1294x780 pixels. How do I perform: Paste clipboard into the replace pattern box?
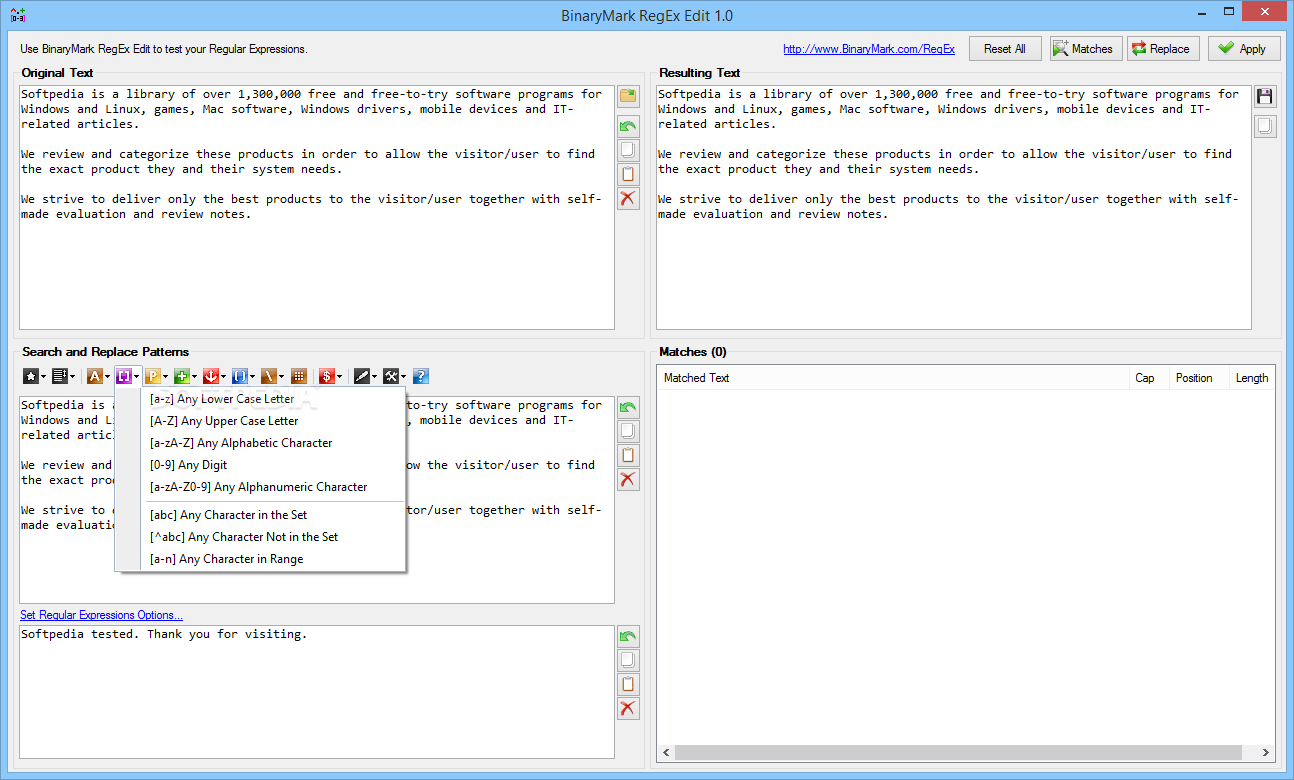(x=628, y=685)
